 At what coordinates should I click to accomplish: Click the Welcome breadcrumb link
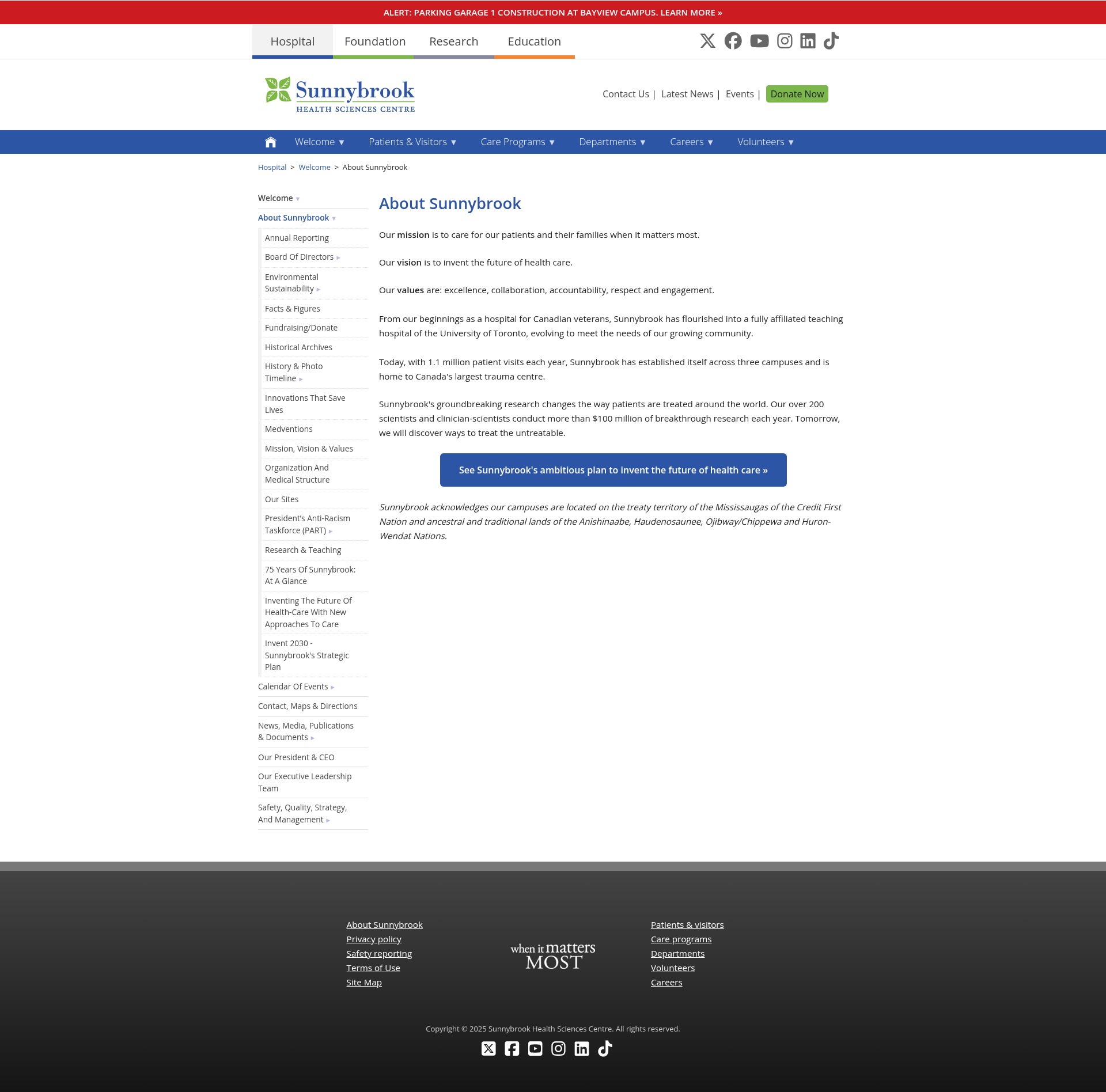coord(315,167)
